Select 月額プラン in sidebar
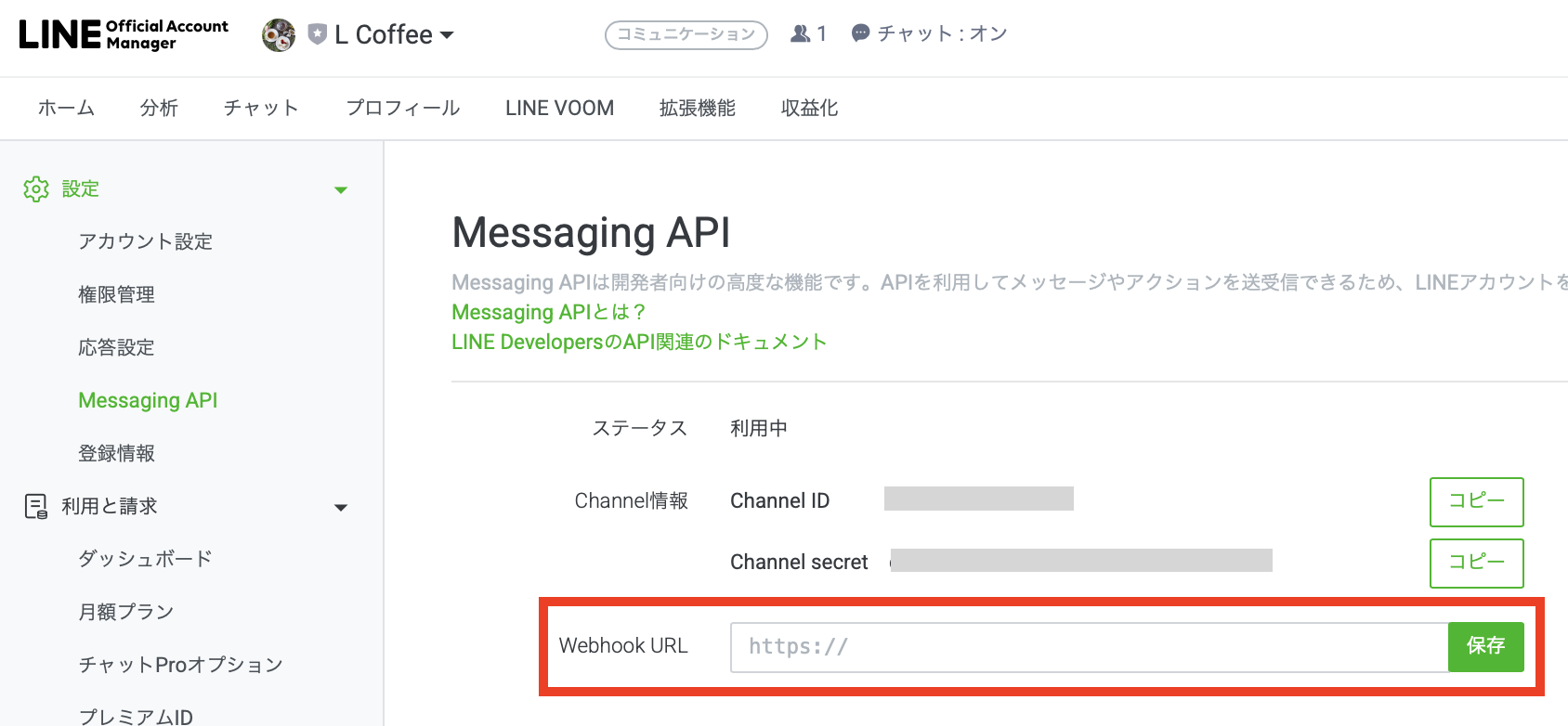 pyautogui.click(x=126, y=612)
